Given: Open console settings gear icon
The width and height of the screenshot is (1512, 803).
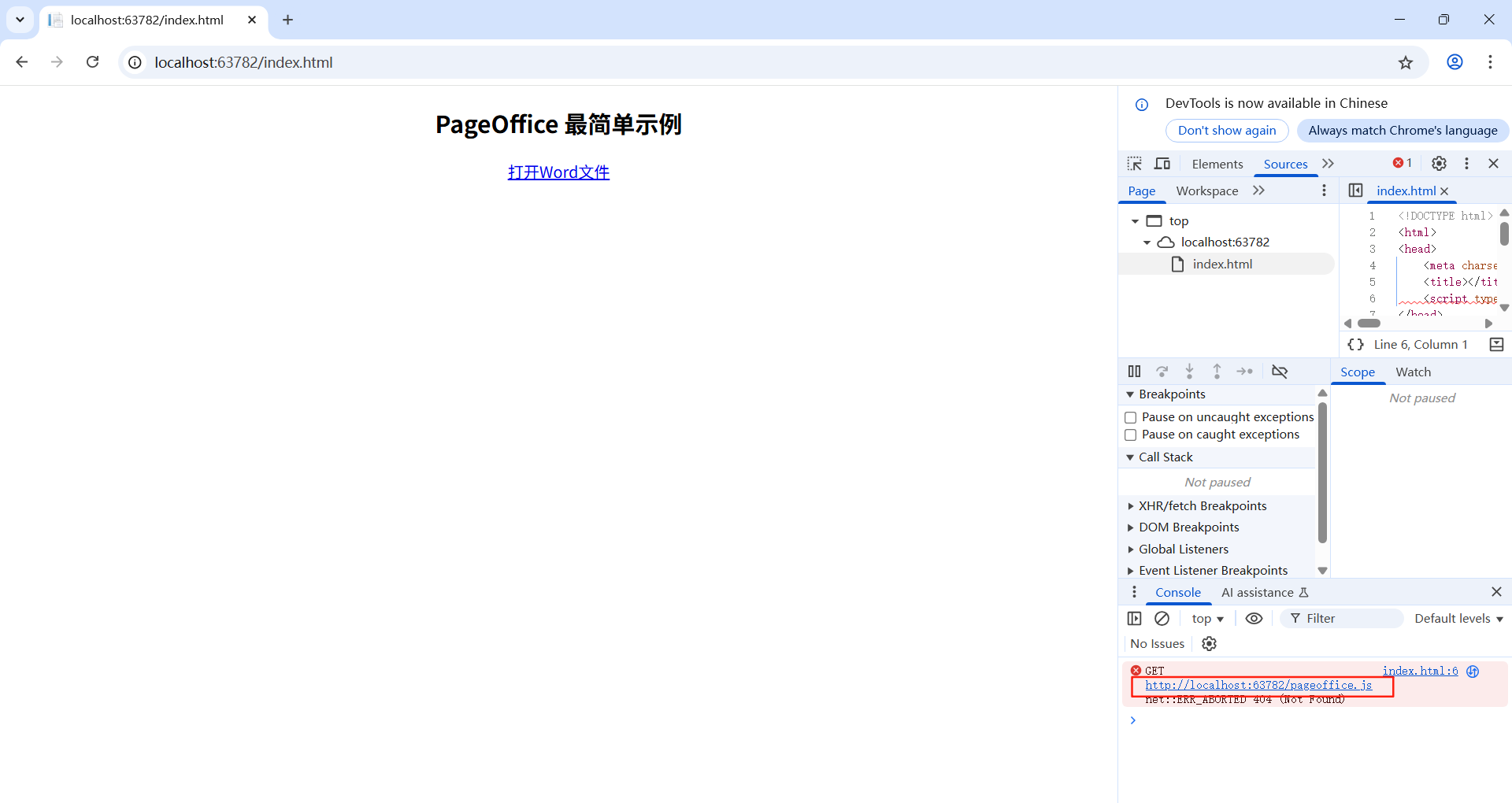Looking at the screenshot, I should click(x=1210, y=644).
